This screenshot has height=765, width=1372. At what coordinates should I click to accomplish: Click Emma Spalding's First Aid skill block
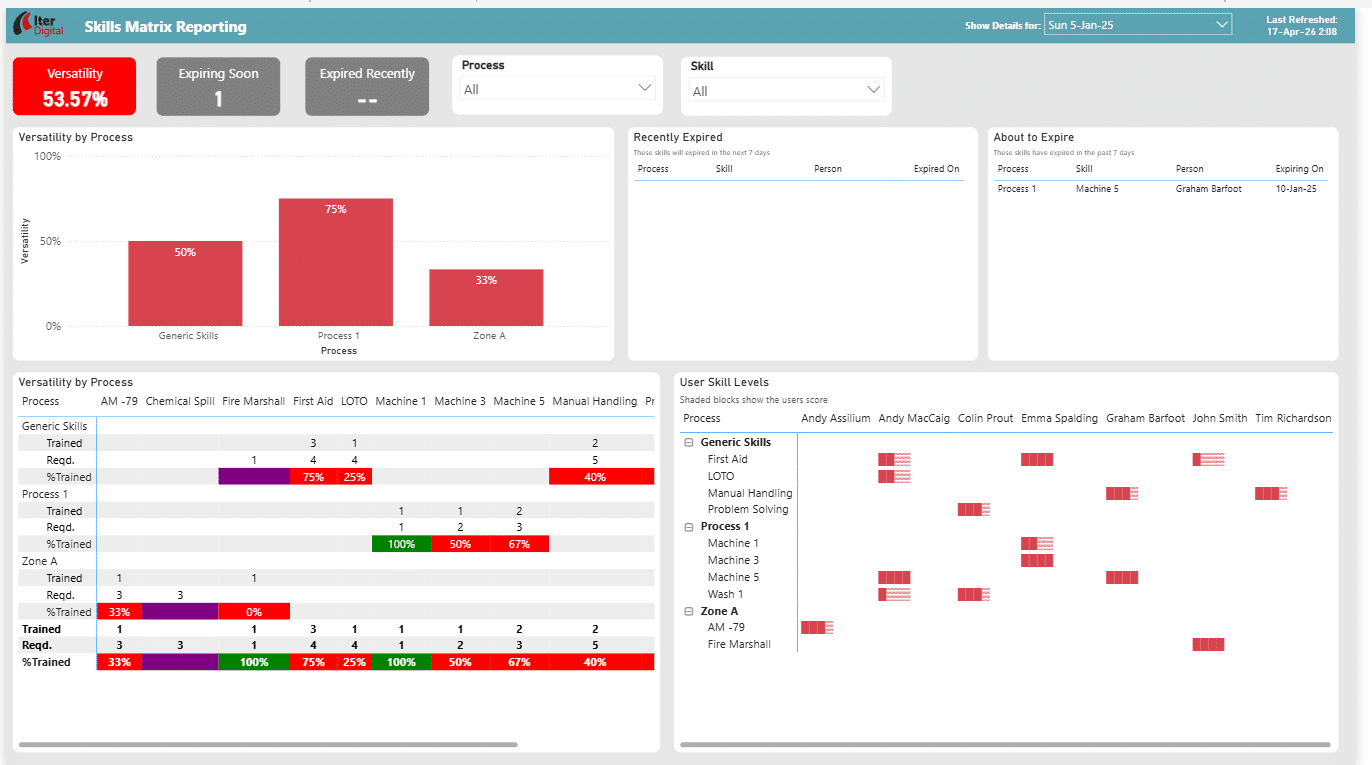1037,460
